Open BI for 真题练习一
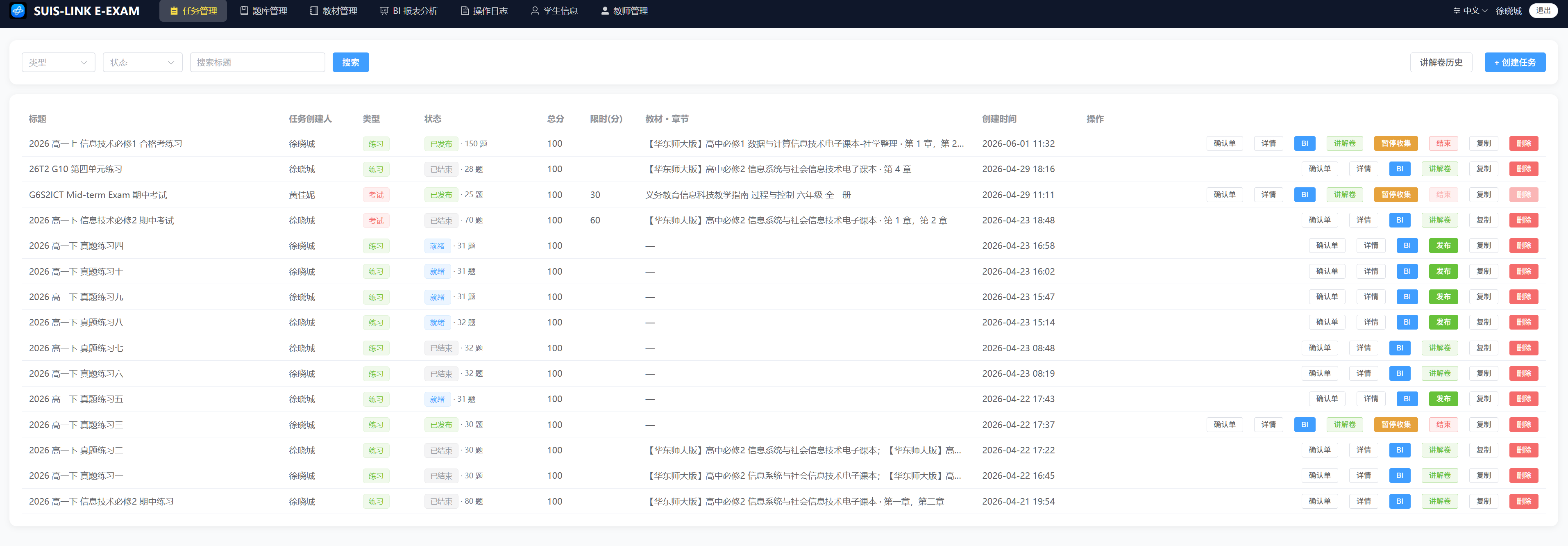The image size is (1568, 546). coord(1399,476)
